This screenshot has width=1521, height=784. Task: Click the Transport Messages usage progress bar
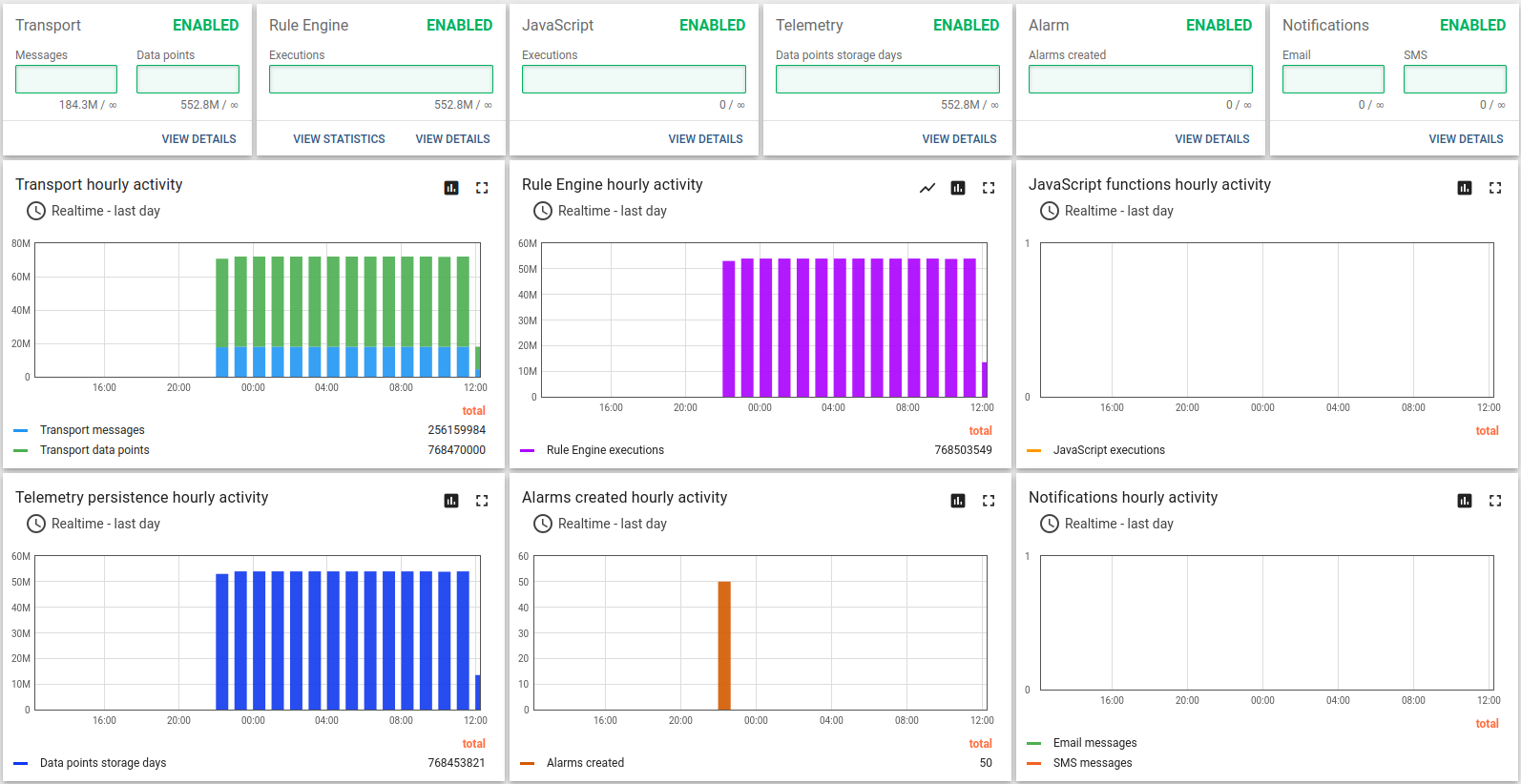[66, 79]
